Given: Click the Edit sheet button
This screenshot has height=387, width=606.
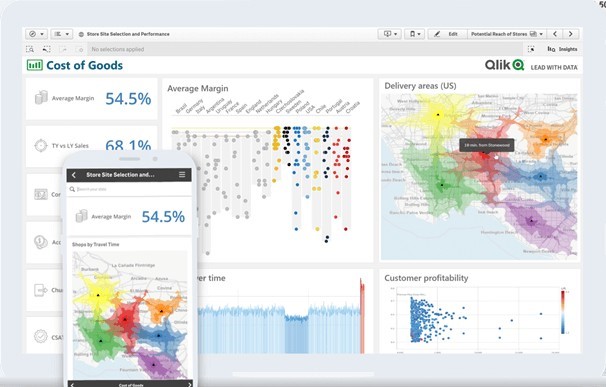Looking at the screenshot, I should pos(448,34).
